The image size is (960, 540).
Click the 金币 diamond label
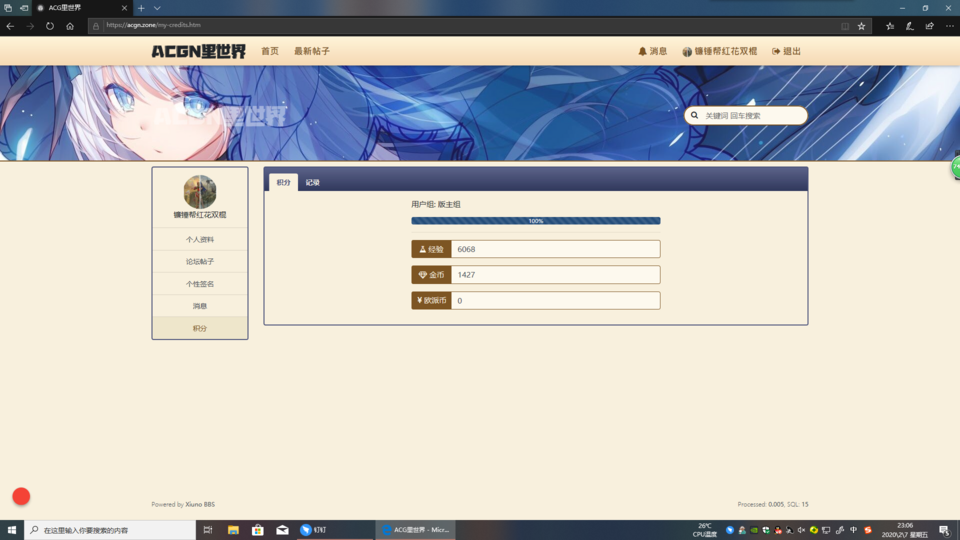point(431,275)
